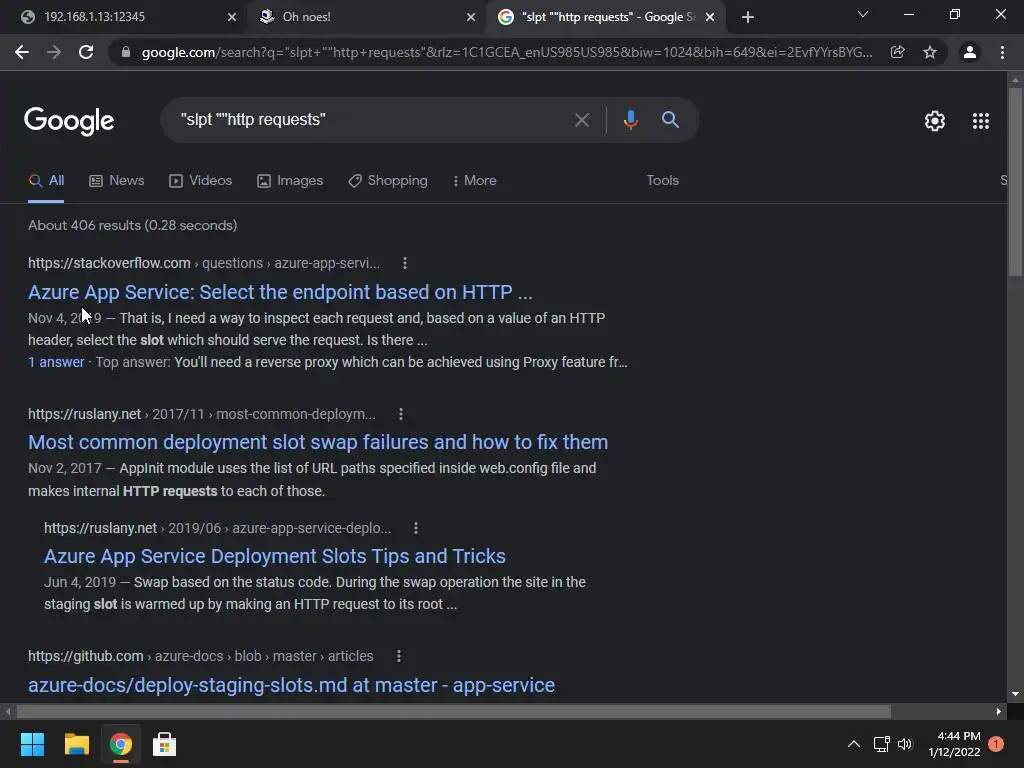Image resolution: width=1024 pixels, height=768 pixels.
Task: Switch to Videos results
Action: tap(200, 181)
